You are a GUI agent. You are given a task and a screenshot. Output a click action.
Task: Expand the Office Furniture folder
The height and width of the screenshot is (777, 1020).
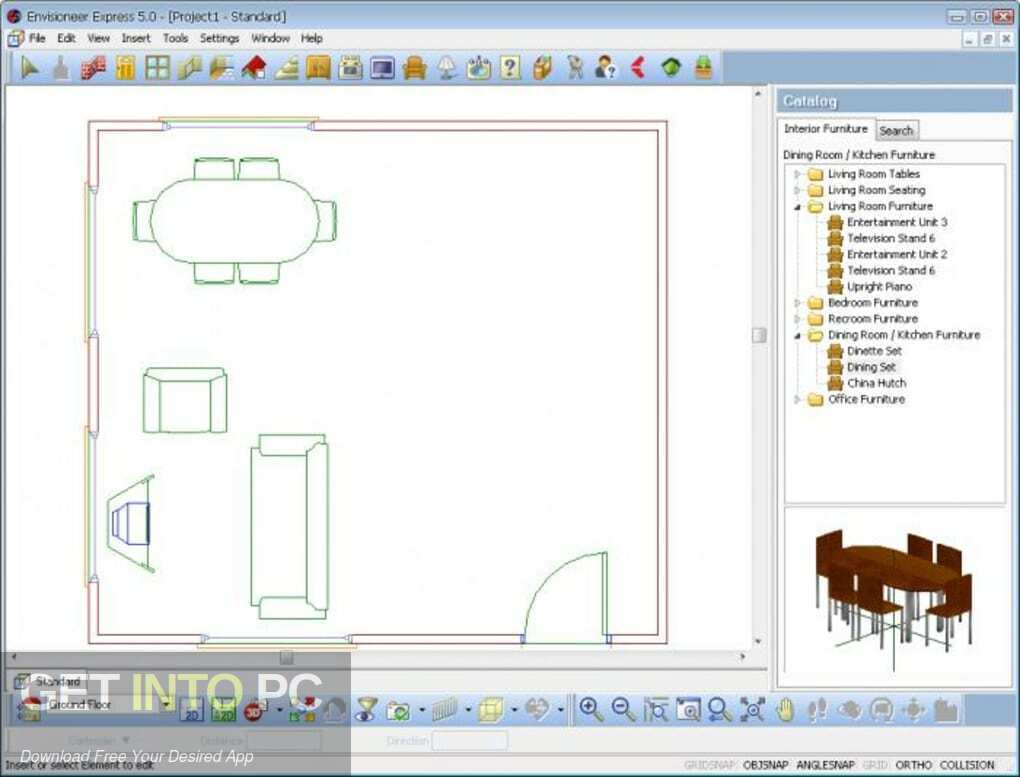point(797,400)
